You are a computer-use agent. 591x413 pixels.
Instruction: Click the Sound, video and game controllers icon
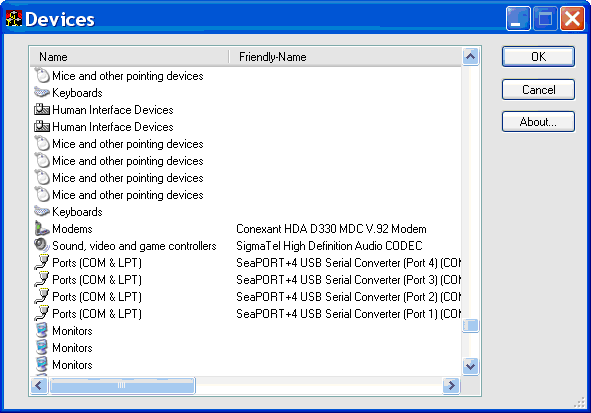(42, 246)
